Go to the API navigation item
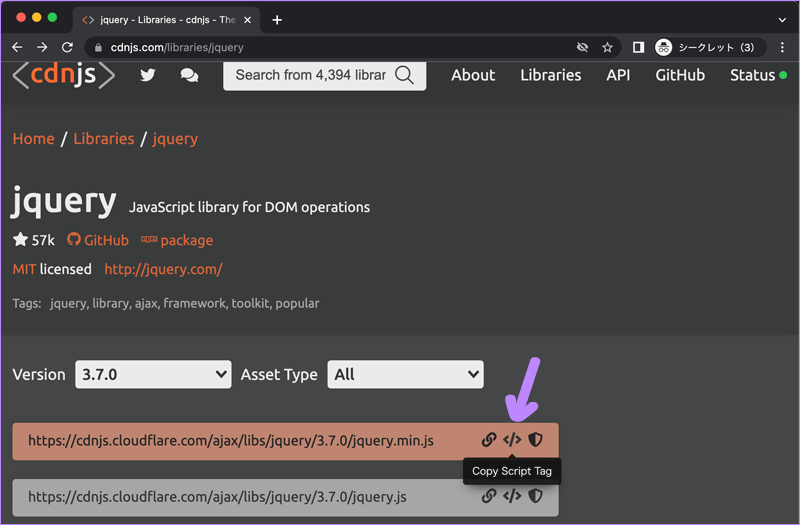The height and width of the screenshot is (525, 800). click(x=618, y=75)
